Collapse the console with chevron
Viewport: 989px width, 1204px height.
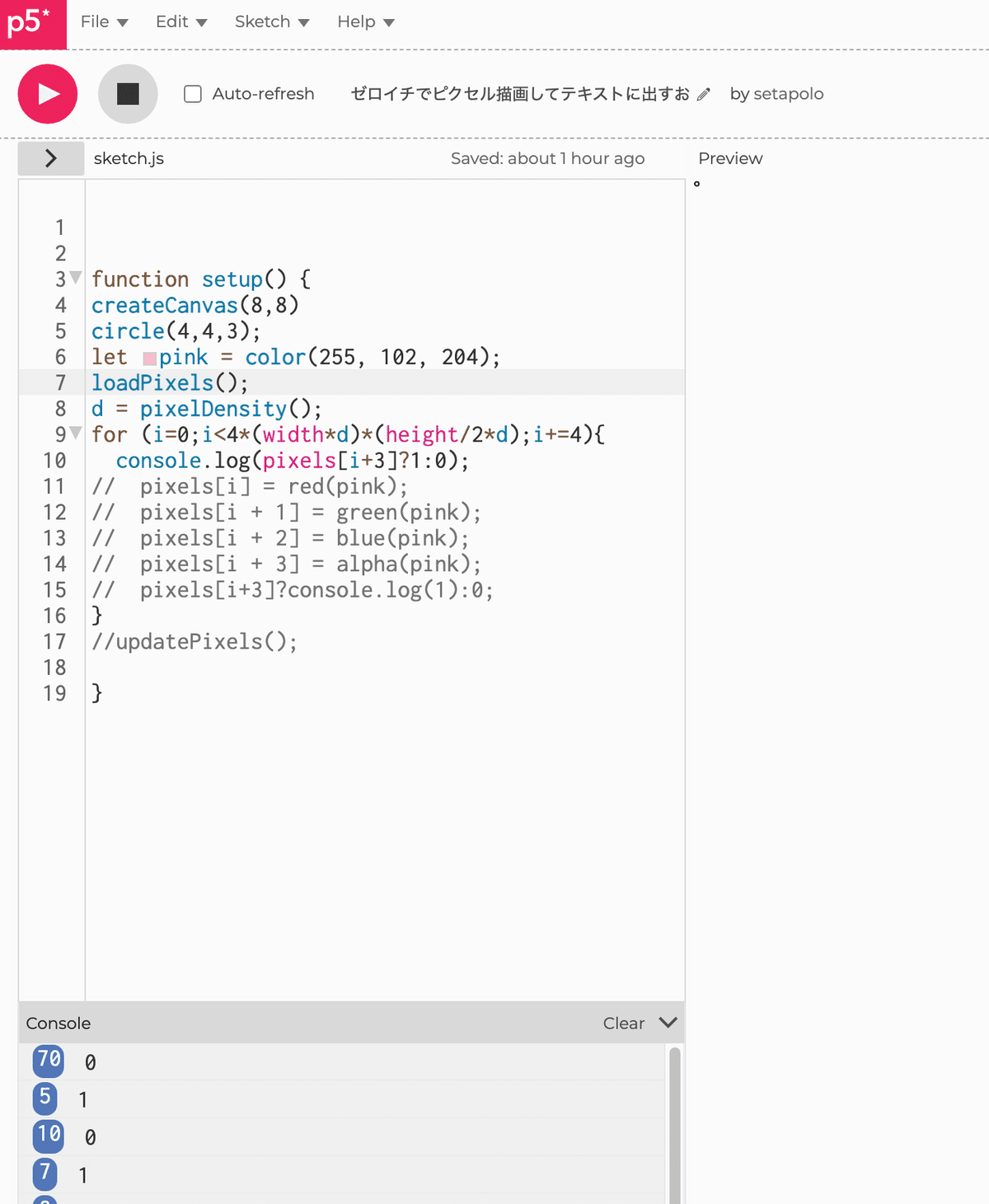click(668, 1023)
